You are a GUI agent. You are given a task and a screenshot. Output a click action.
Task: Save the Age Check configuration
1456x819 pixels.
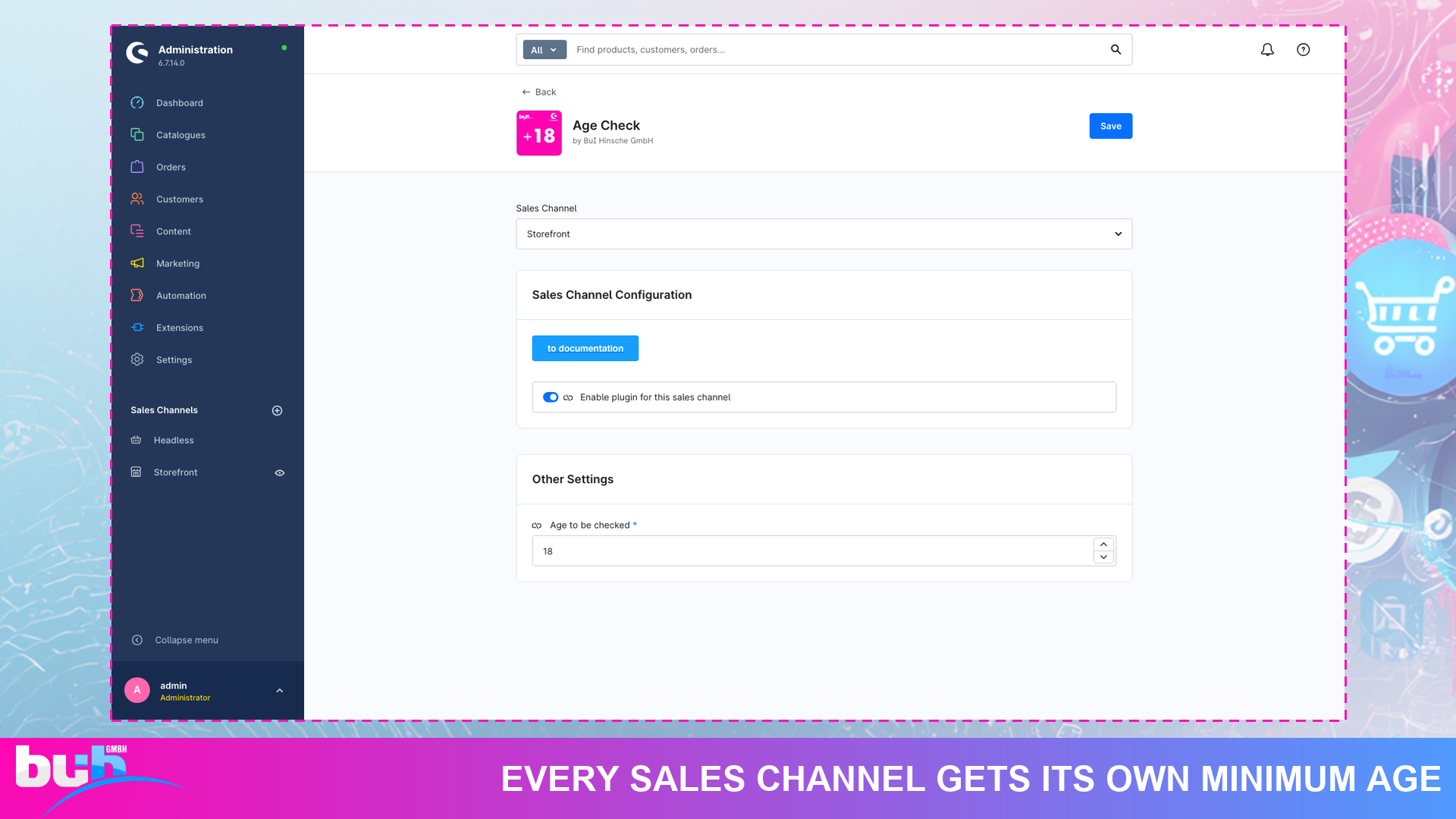[1110, 127]
